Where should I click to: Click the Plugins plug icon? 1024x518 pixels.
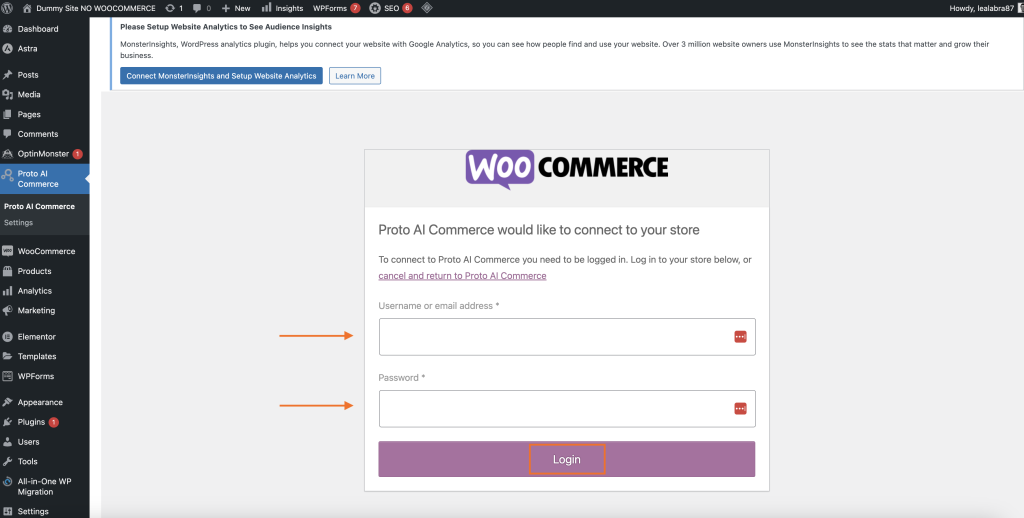click(7, 422)
